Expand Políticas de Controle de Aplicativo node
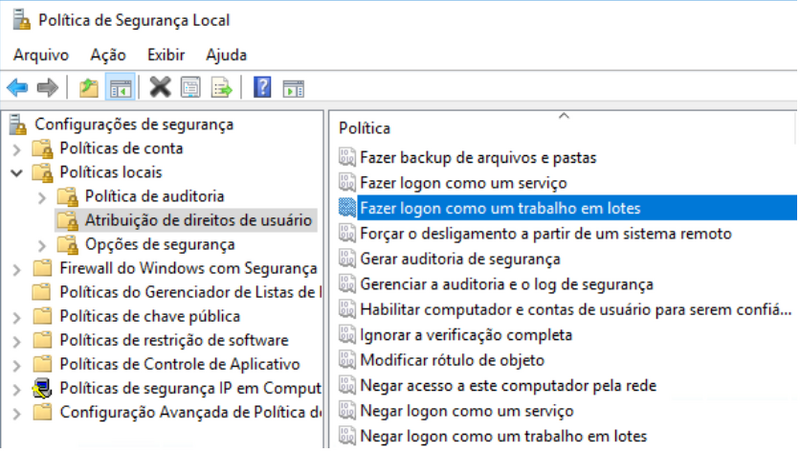Image resolution: width=800 pixels, height=453 pixels. pyautogui.click(x=17, y=365)
